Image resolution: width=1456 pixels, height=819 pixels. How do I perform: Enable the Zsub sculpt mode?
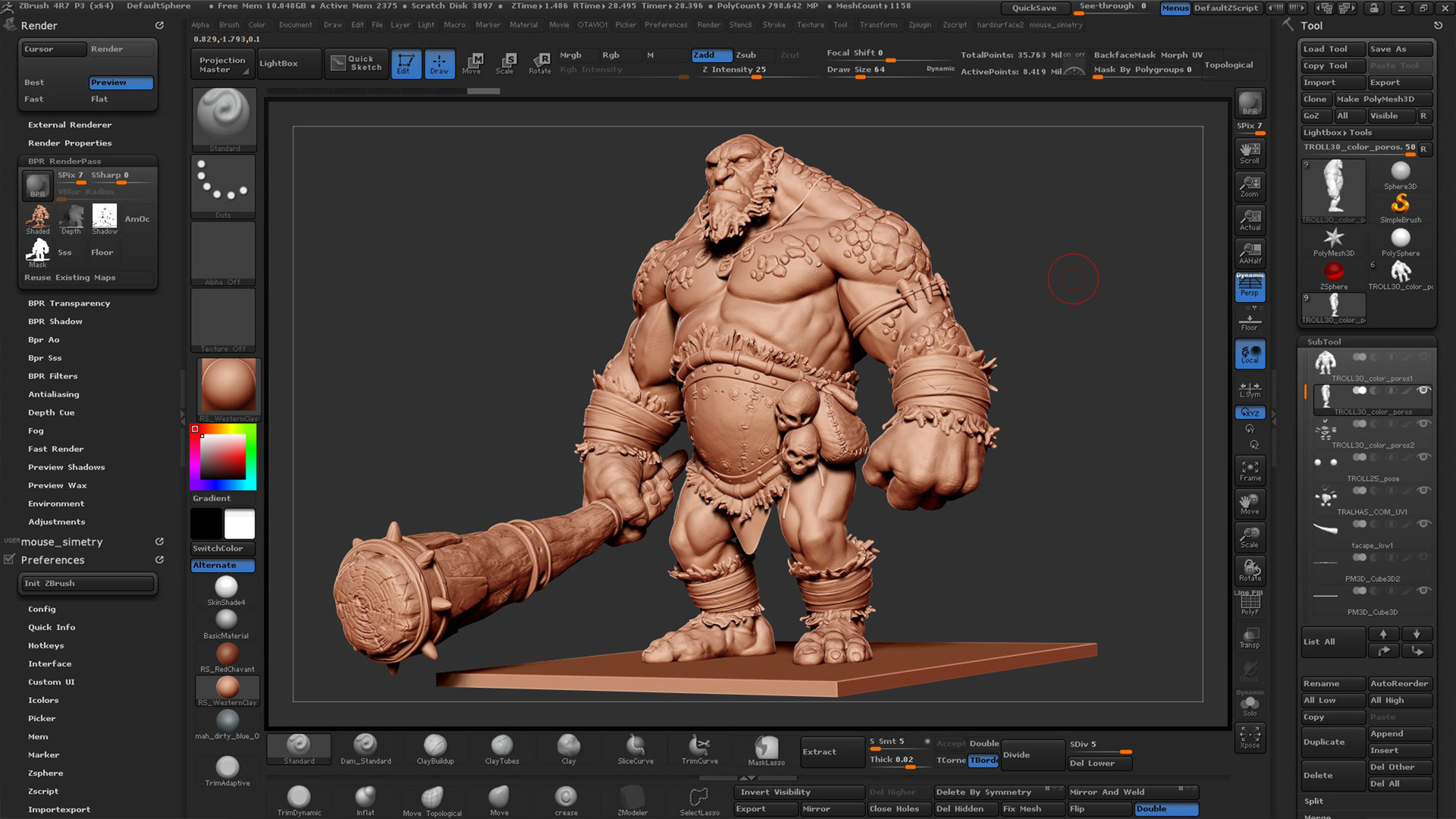click(x=746, y=55)
